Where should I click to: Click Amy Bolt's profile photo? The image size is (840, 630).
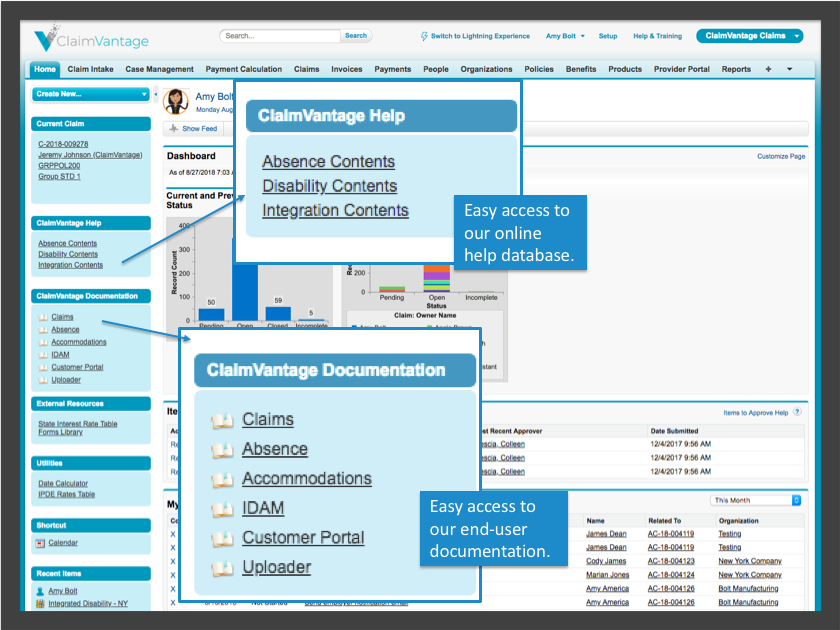[x=175, y=100]
